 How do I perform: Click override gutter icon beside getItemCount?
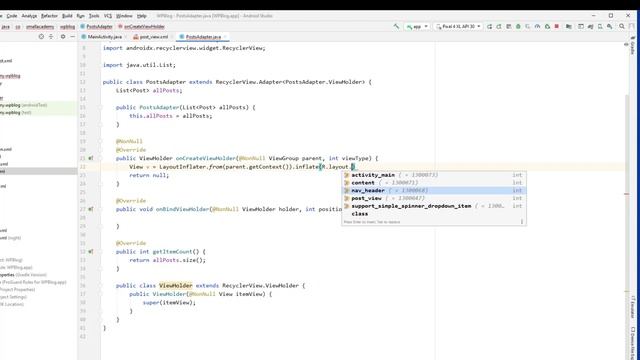pos(91,252)
